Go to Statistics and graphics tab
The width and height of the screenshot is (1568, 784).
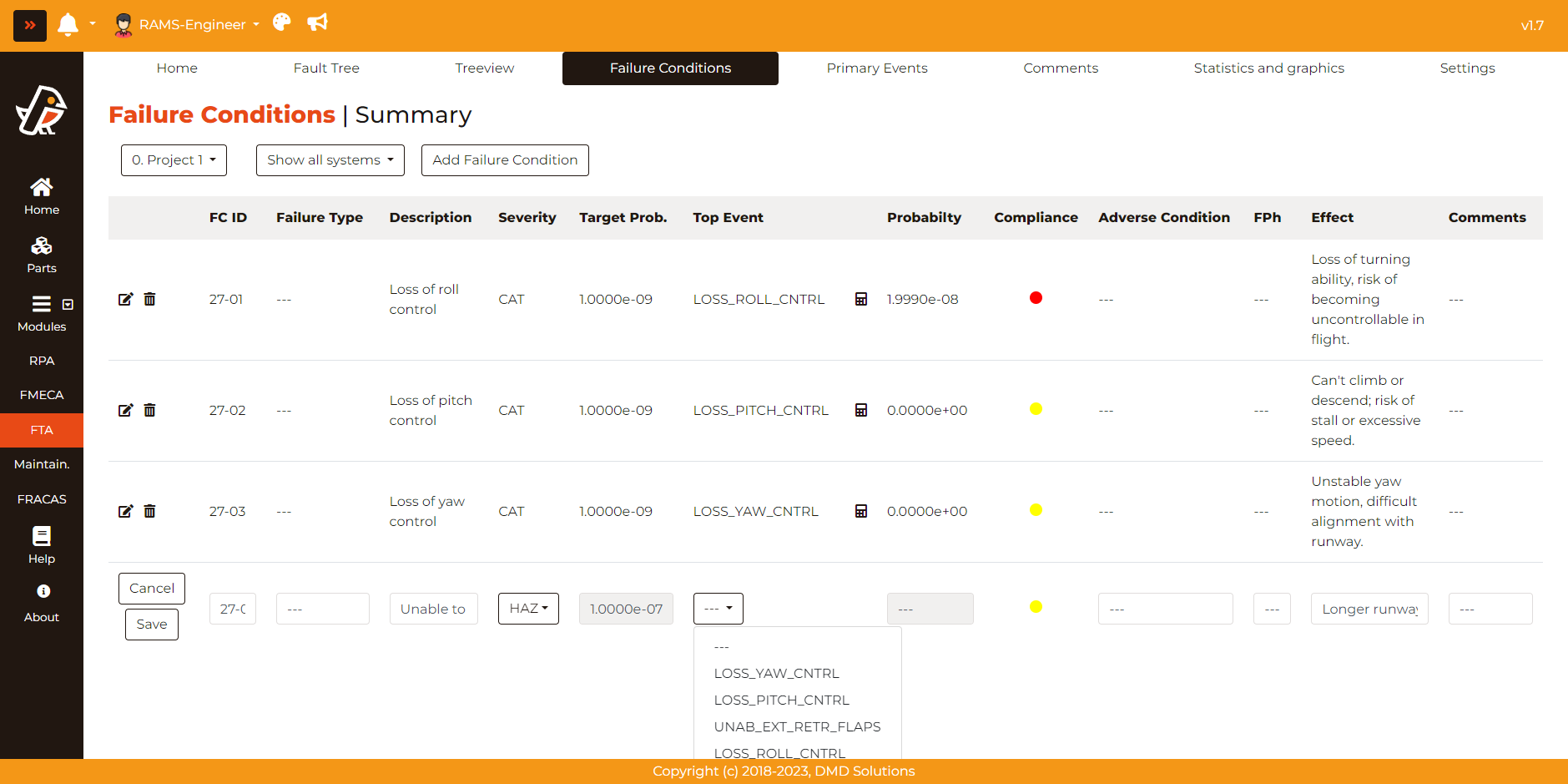1268,68
